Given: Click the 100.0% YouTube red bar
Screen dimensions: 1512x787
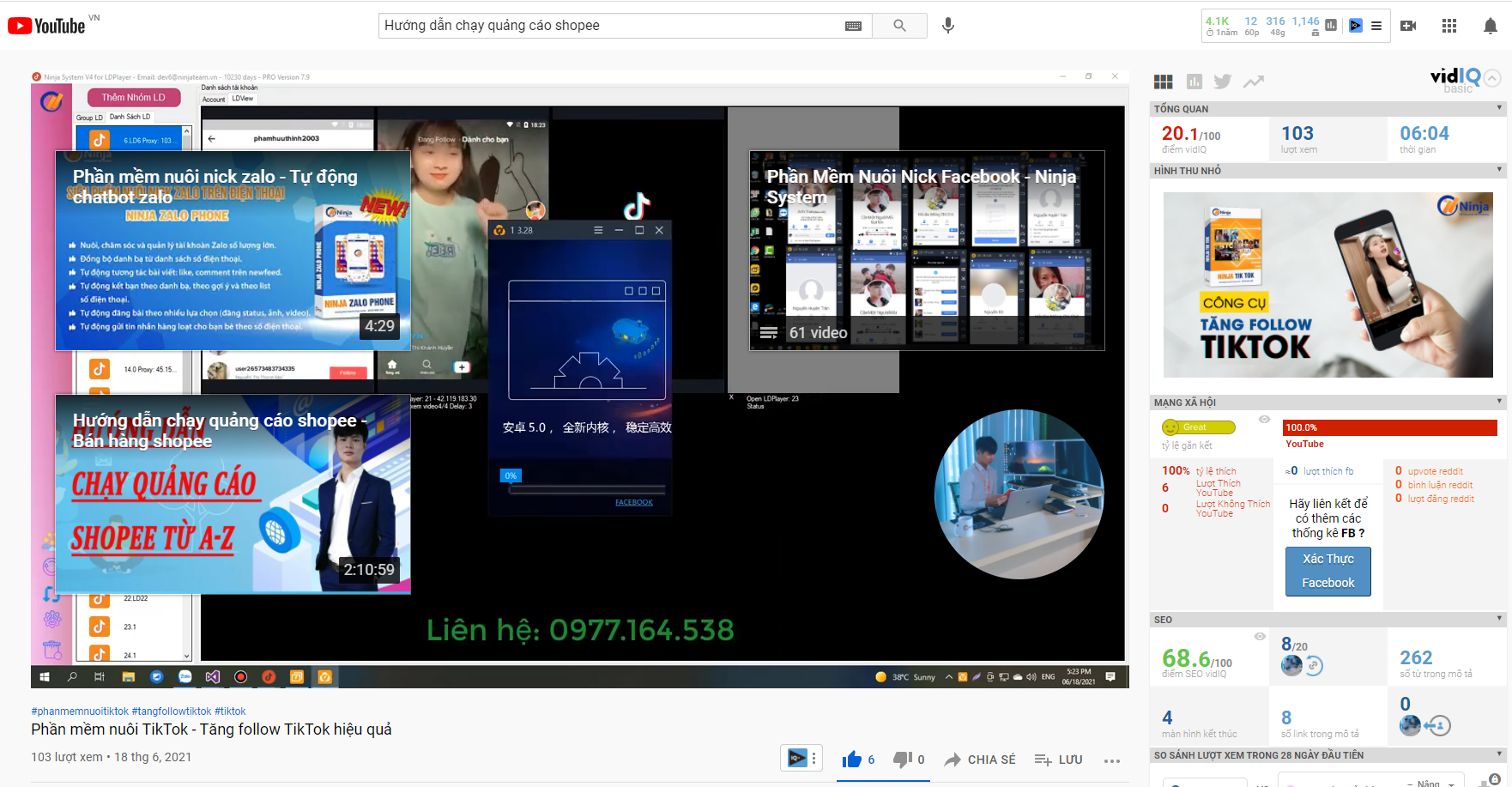Looking at the screenshot, I should coord(1390,427).
